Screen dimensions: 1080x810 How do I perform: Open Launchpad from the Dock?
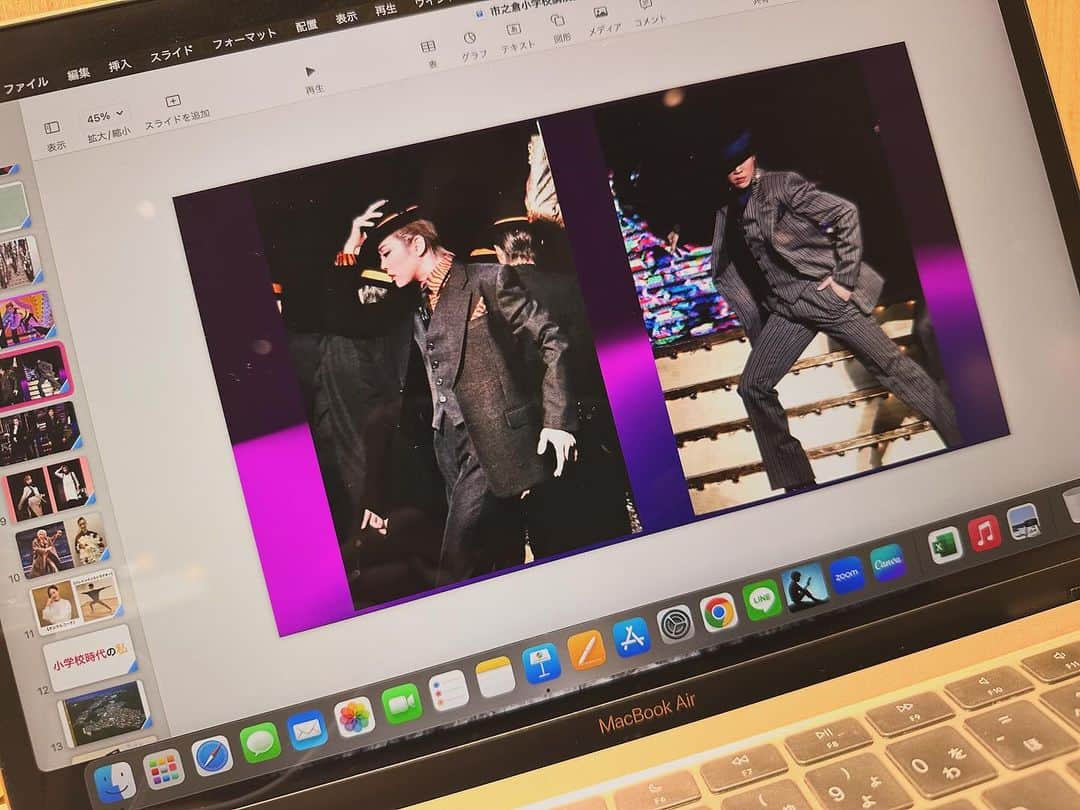pos(164,769)
